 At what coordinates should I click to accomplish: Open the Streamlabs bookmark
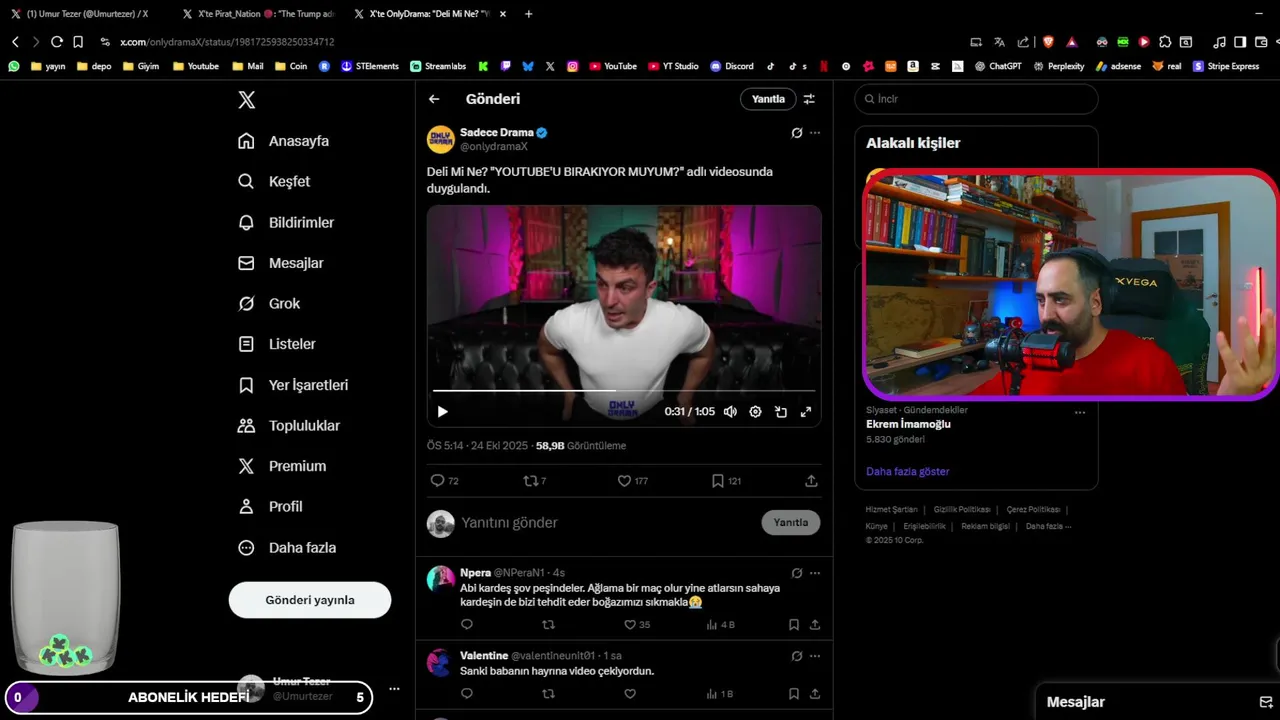click(438, 66)
